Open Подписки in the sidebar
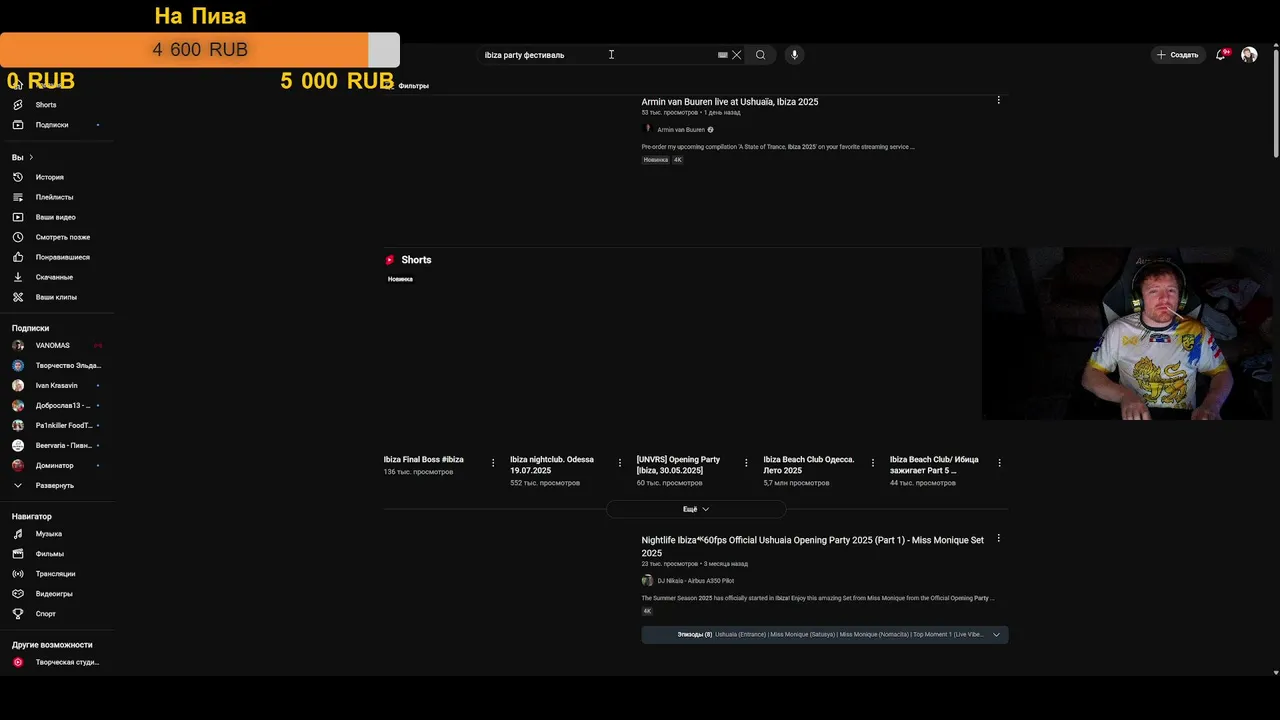1280x720 pixels. (56, 125)
